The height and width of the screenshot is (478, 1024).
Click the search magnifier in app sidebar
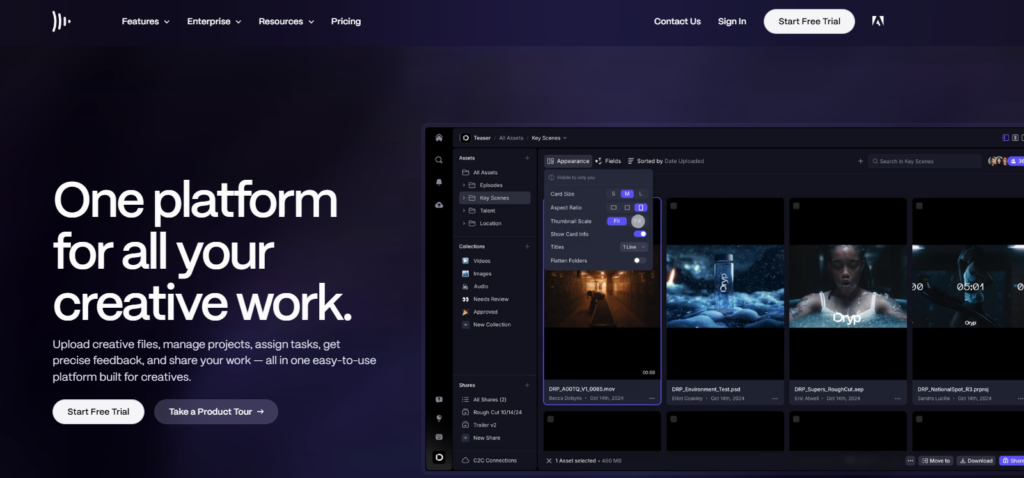click(439, 159)
